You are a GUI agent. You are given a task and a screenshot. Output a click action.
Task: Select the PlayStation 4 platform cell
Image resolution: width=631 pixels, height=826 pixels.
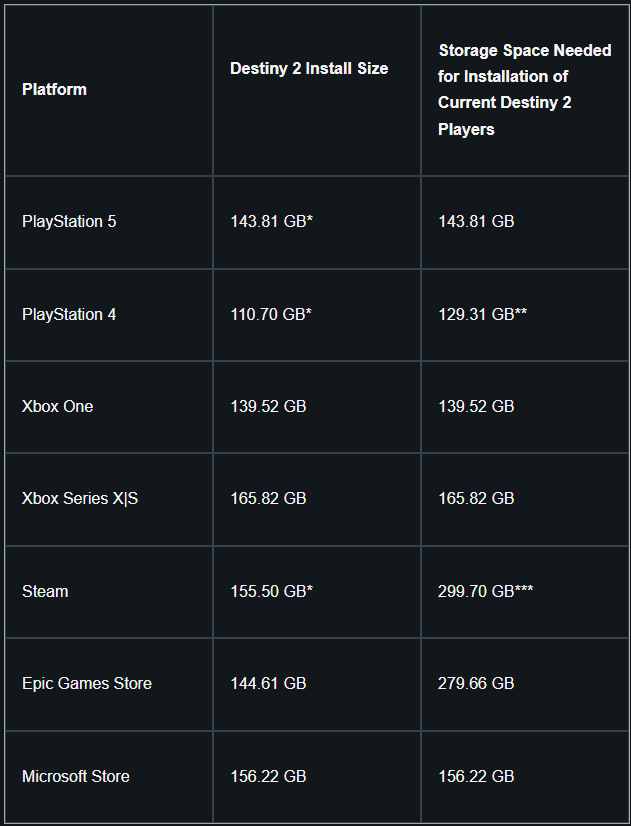[69, 314]
